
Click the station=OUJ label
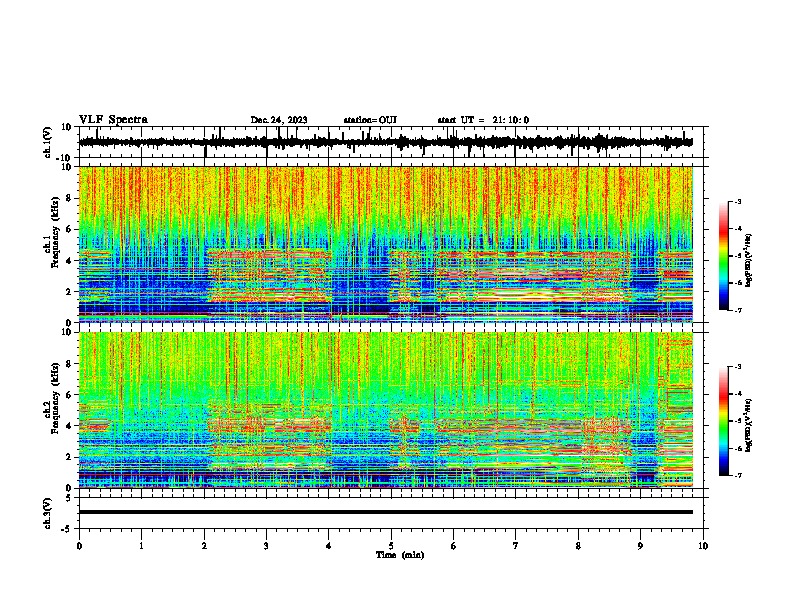(x=370, y=120)
